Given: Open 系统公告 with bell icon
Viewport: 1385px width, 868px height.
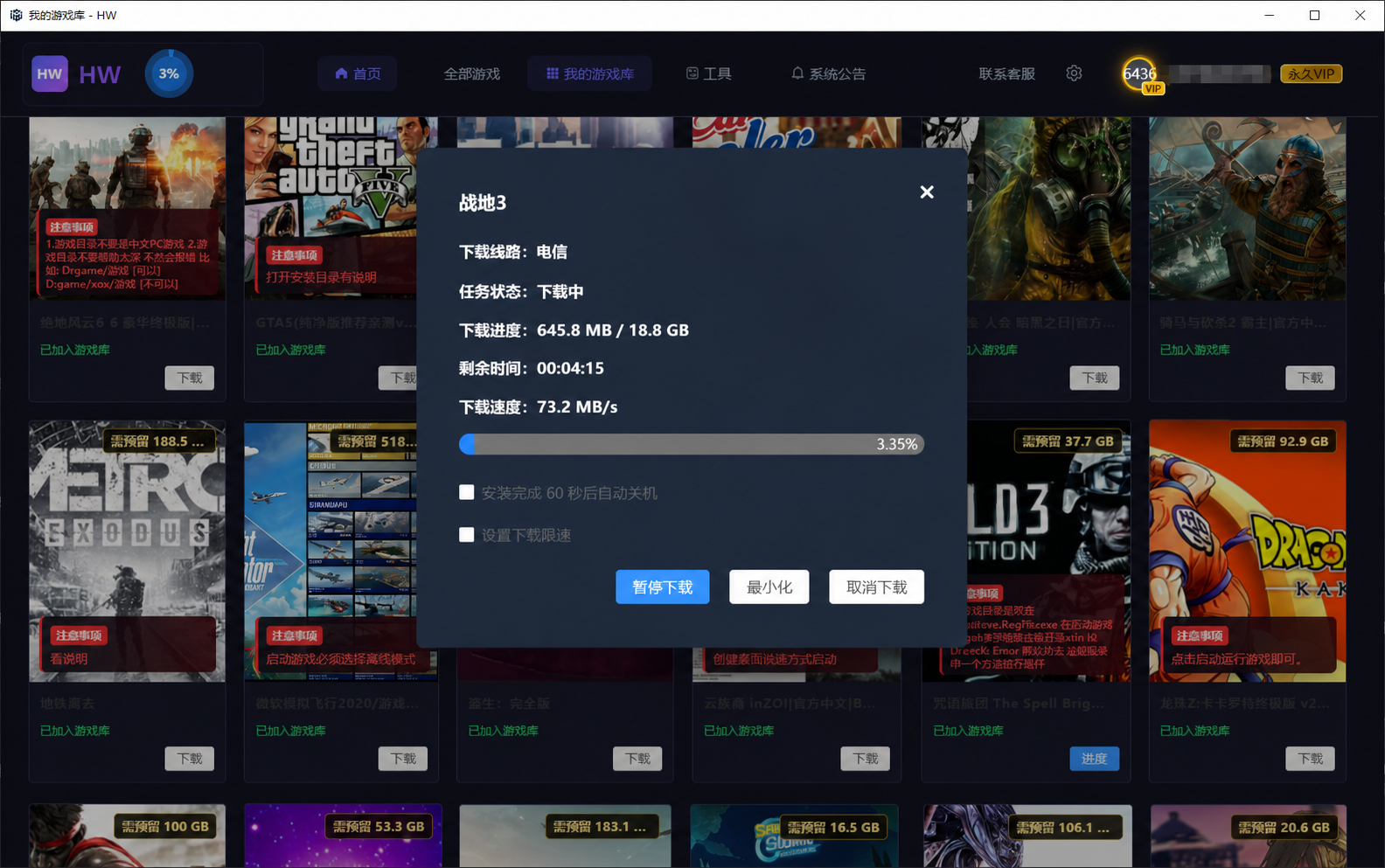Looking at the screenshot, I should [x=828, y=73].
